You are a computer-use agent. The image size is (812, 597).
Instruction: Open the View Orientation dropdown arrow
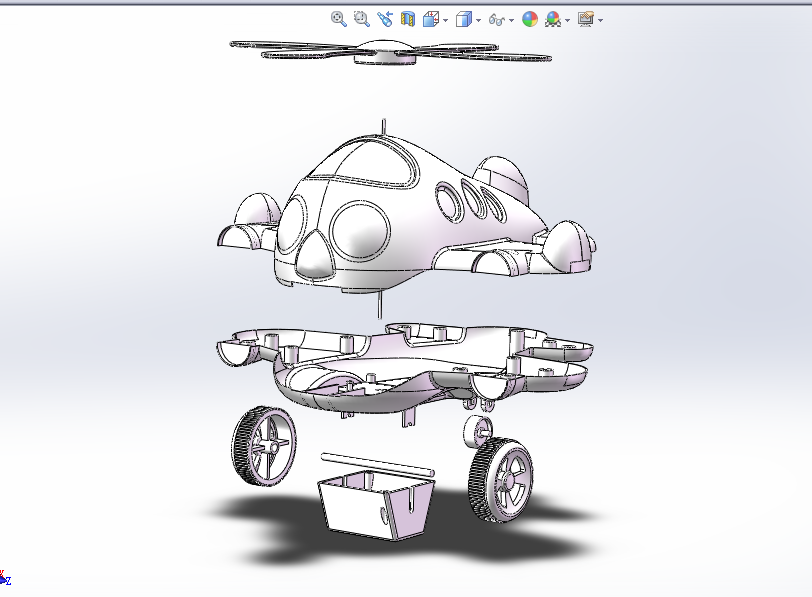pos(445,20)
